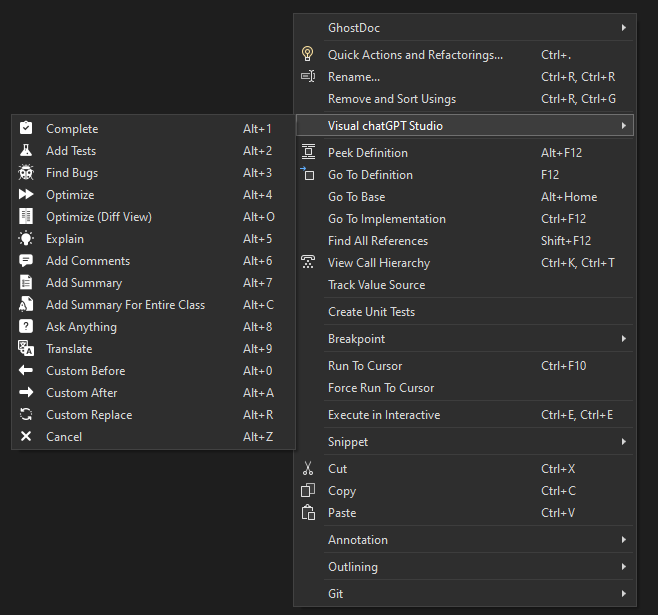This screenshot has width=658, height=615.
Task: Expand the Annotation submenu arrow
Action: (x=624, y=539)
